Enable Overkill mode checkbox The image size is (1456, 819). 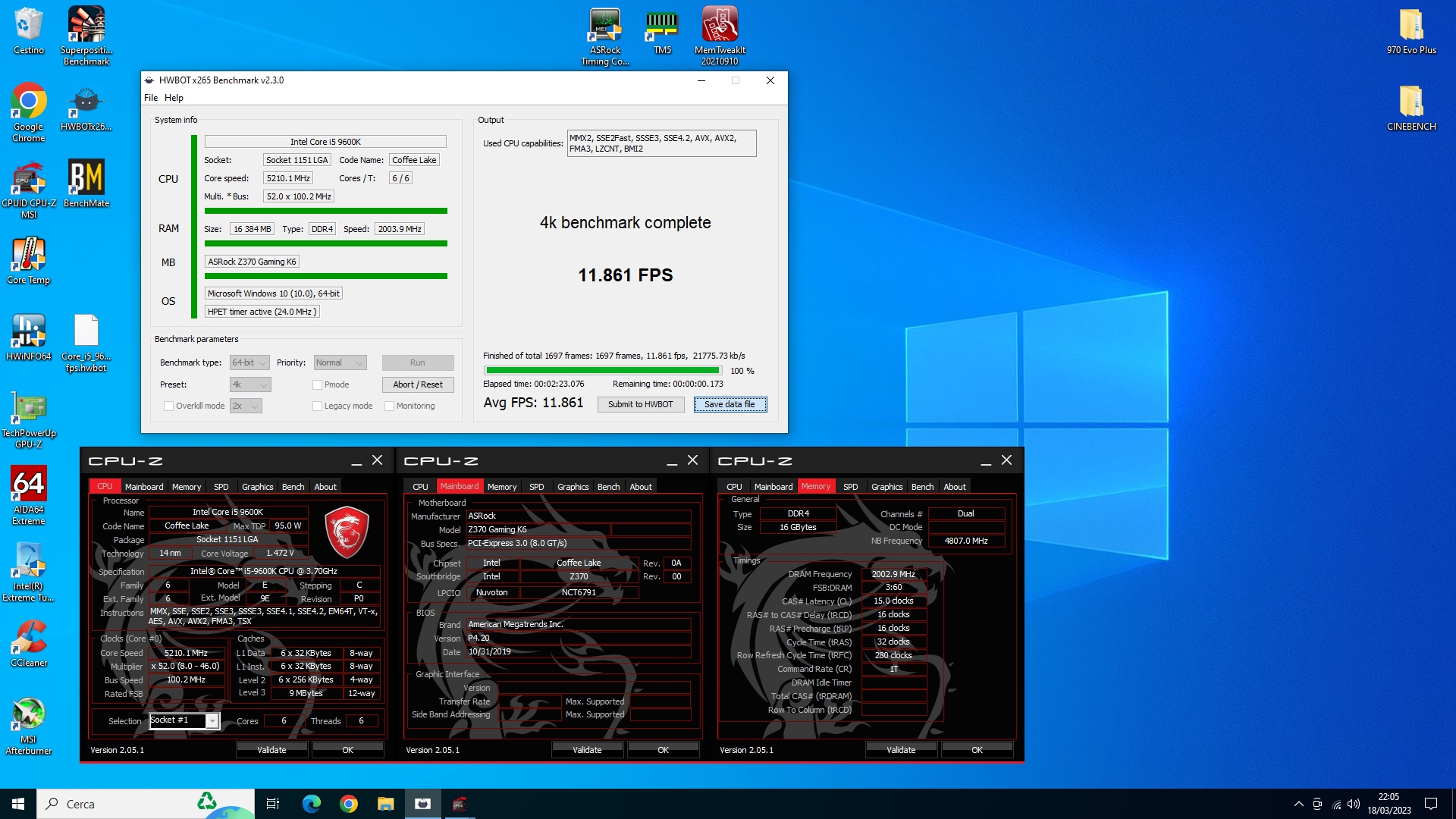168,406
